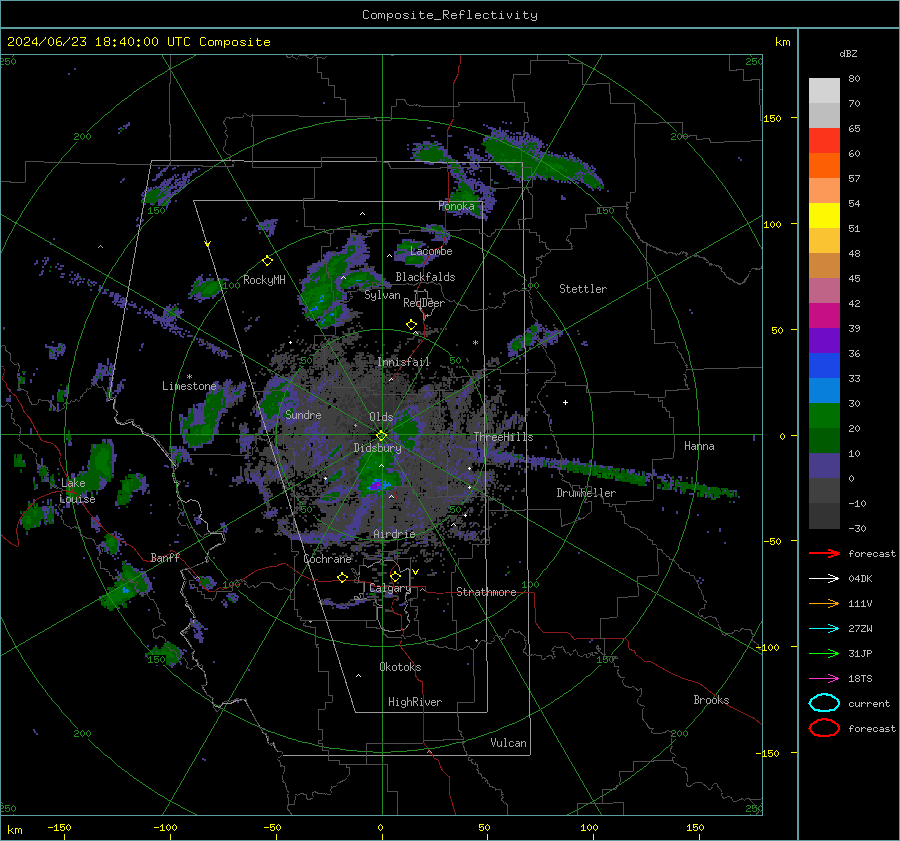
Task: Click the 'Didsbury' map label
Action: click(x=377, y=448)
